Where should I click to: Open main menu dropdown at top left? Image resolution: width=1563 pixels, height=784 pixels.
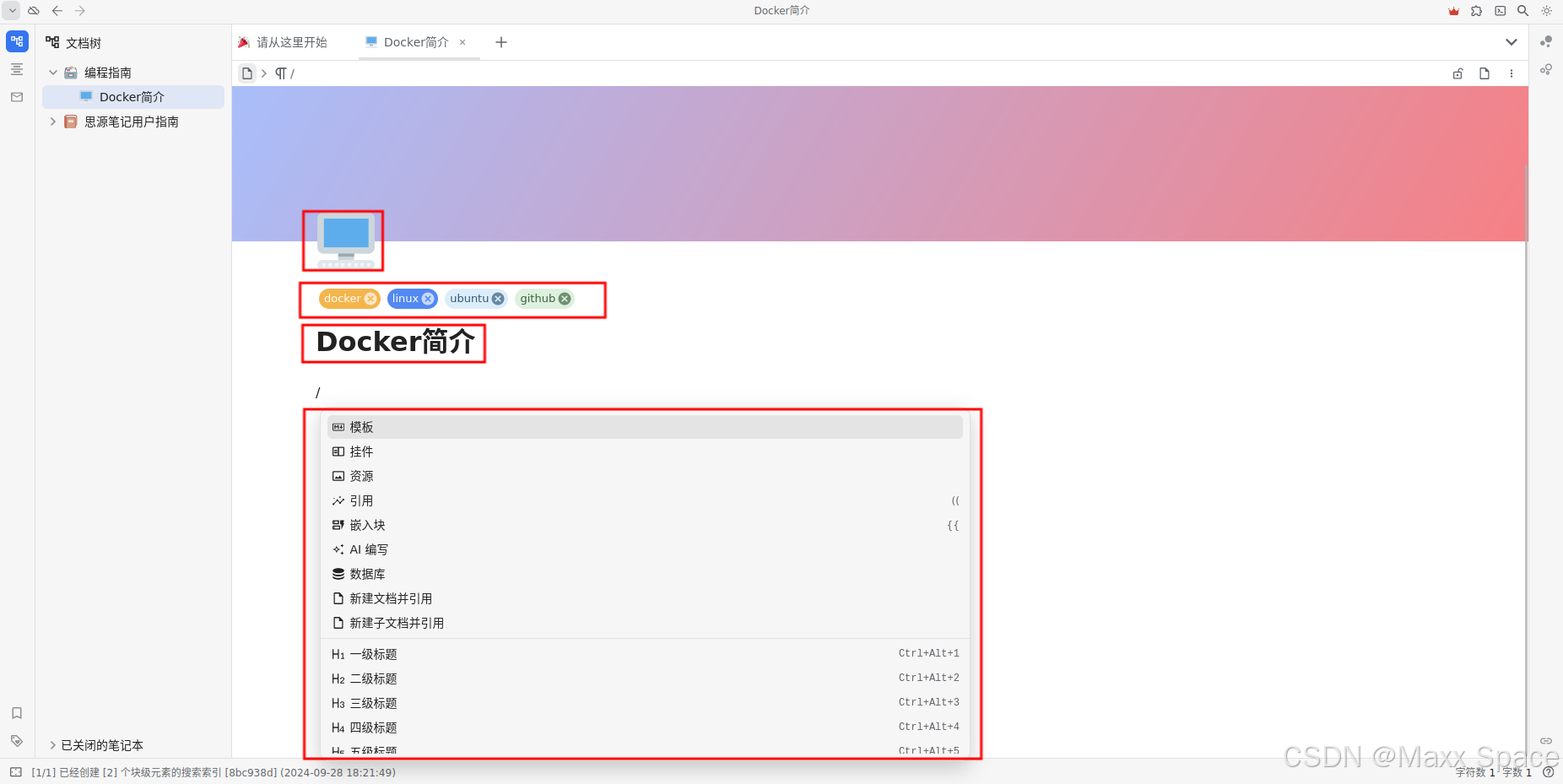pyautogui.click(x=12, y=11)
